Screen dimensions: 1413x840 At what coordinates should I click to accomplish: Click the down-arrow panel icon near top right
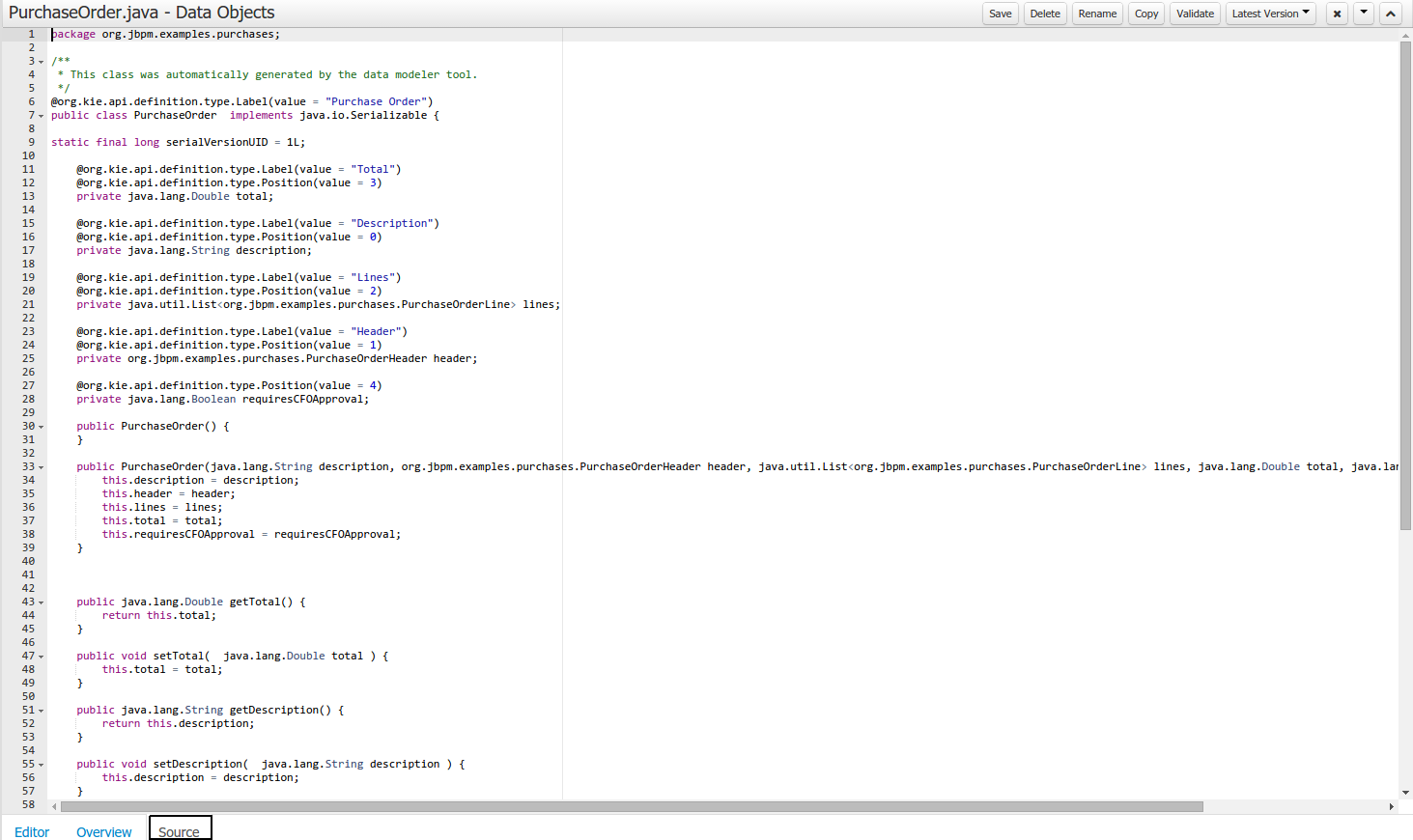tap(1363, 13)
